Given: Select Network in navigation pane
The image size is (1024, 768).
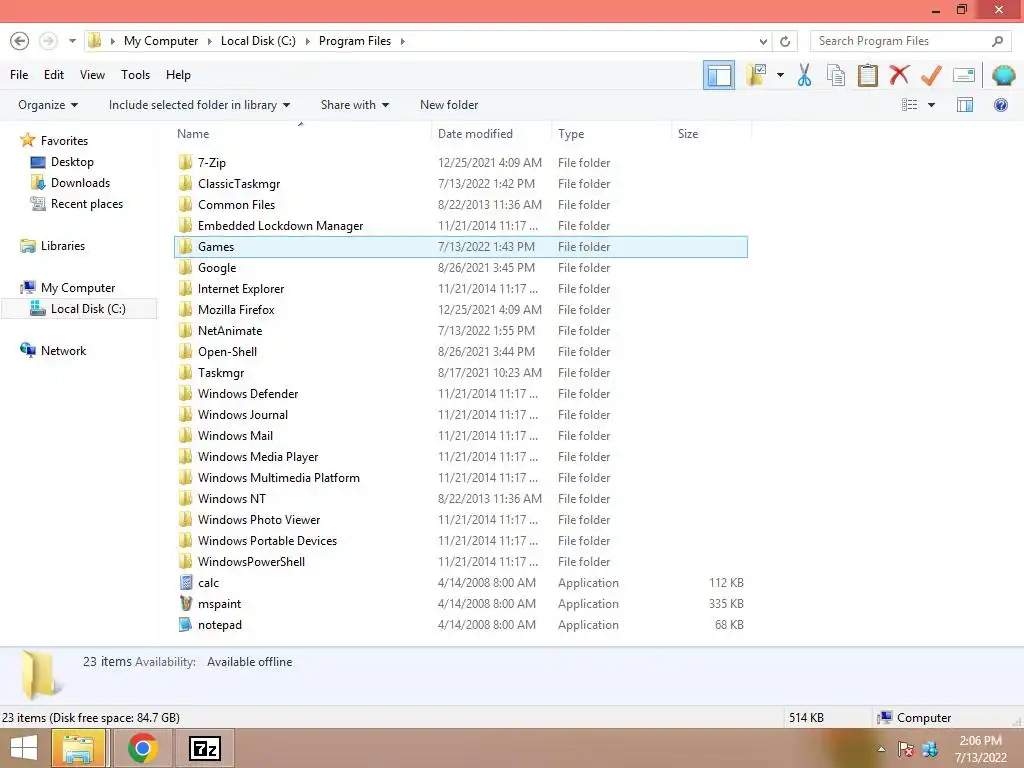Looking at the screenshot, I should 53,351.
